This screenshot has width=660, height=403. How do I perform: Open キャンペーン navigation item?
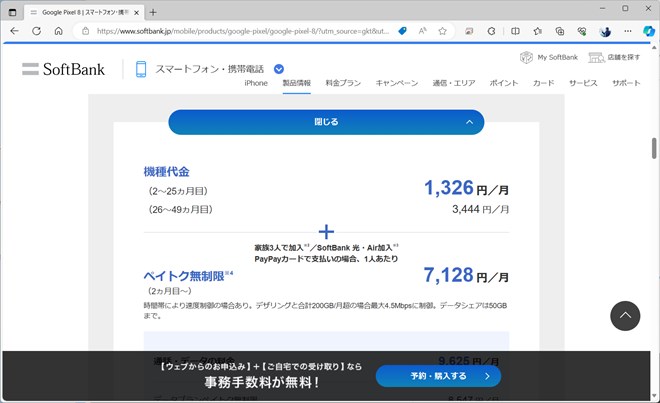[x=397, y=83]
